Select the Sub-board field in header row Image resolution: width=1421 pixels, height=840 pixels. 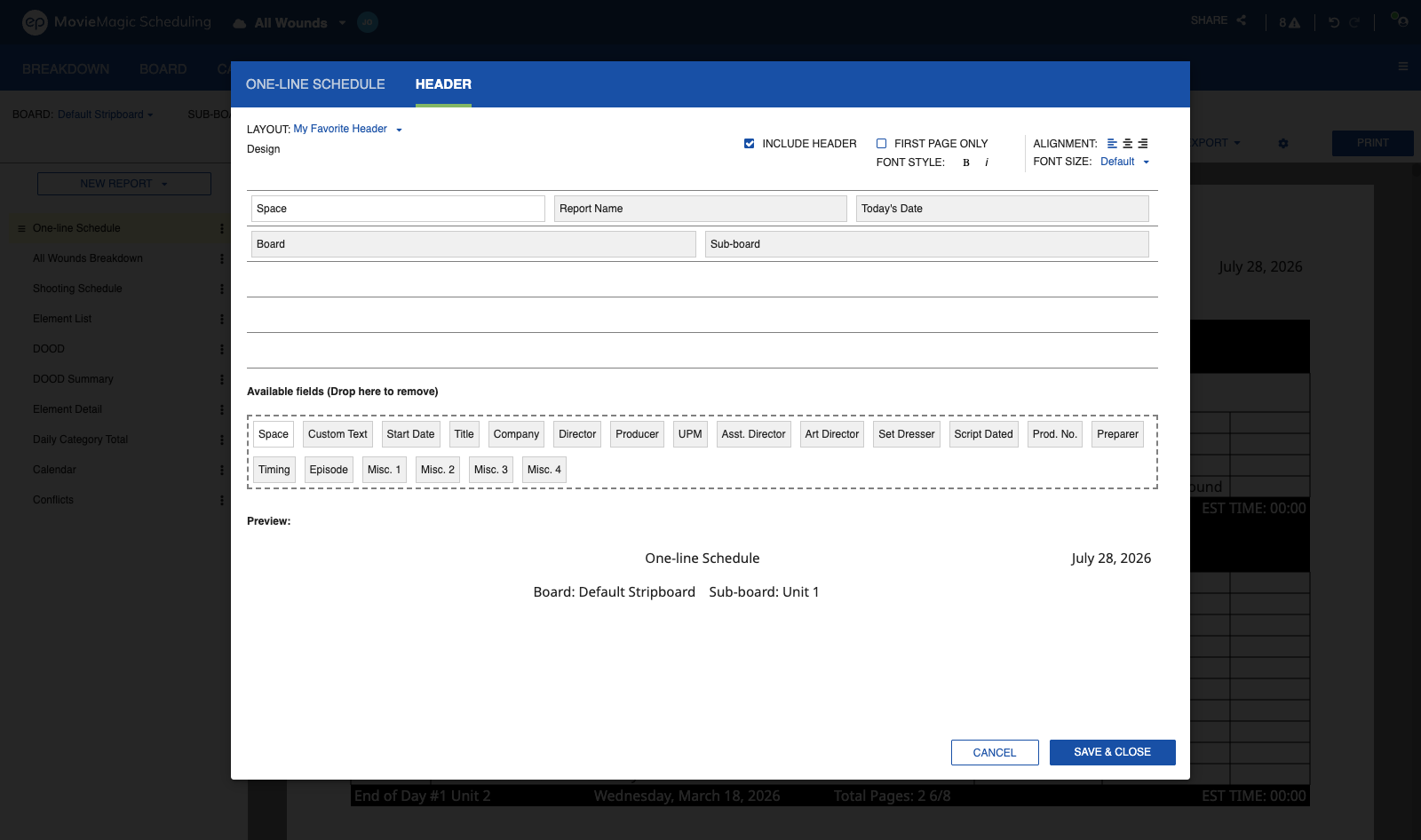click(927, 244)
